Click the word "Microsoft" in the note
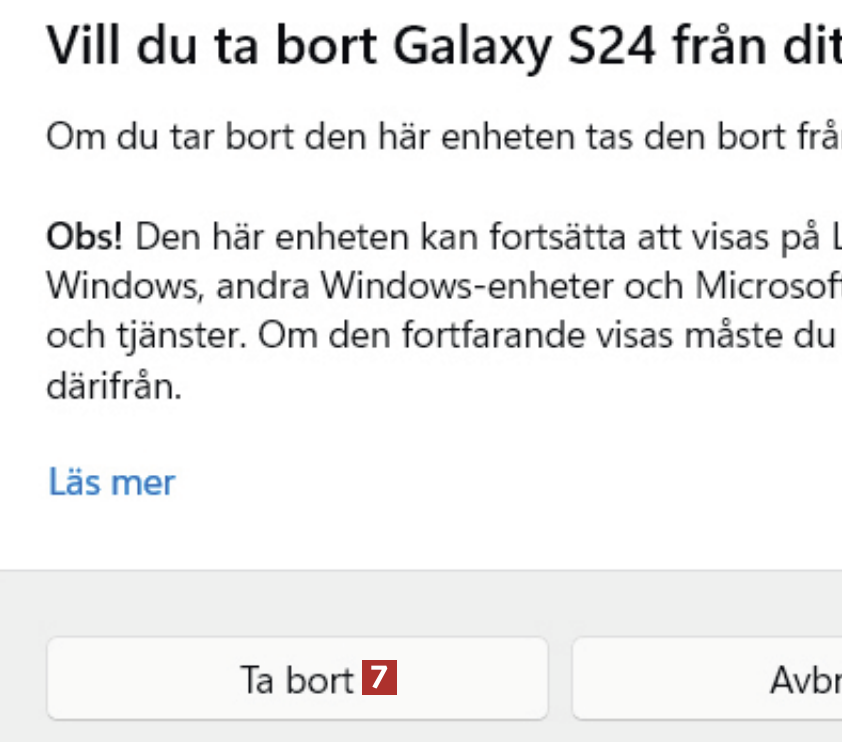The width and height of the screenshot is (842, 742). tap(770, 285)
